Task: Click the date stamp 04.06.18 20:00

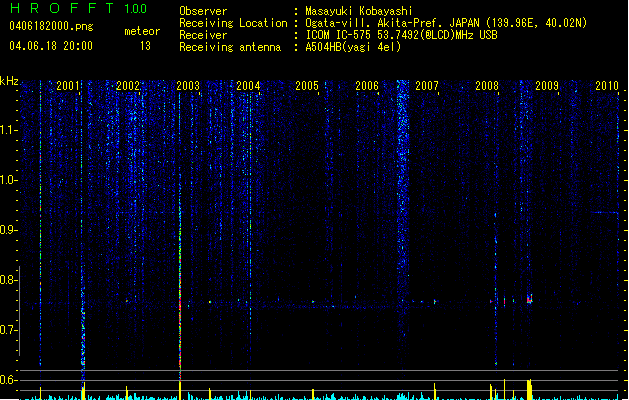Action: click(x=51, y=46)
